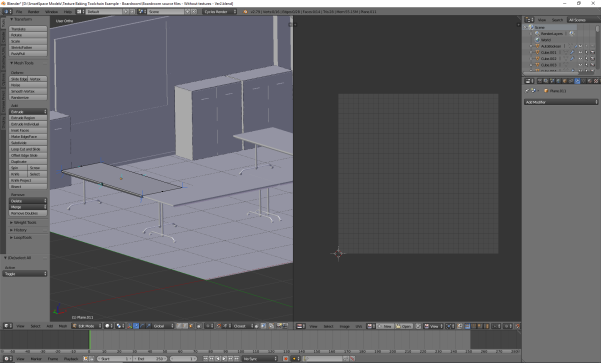Open the Object properties tab
This screenshot has width=601, height=363.
click(x=565, y=81)
